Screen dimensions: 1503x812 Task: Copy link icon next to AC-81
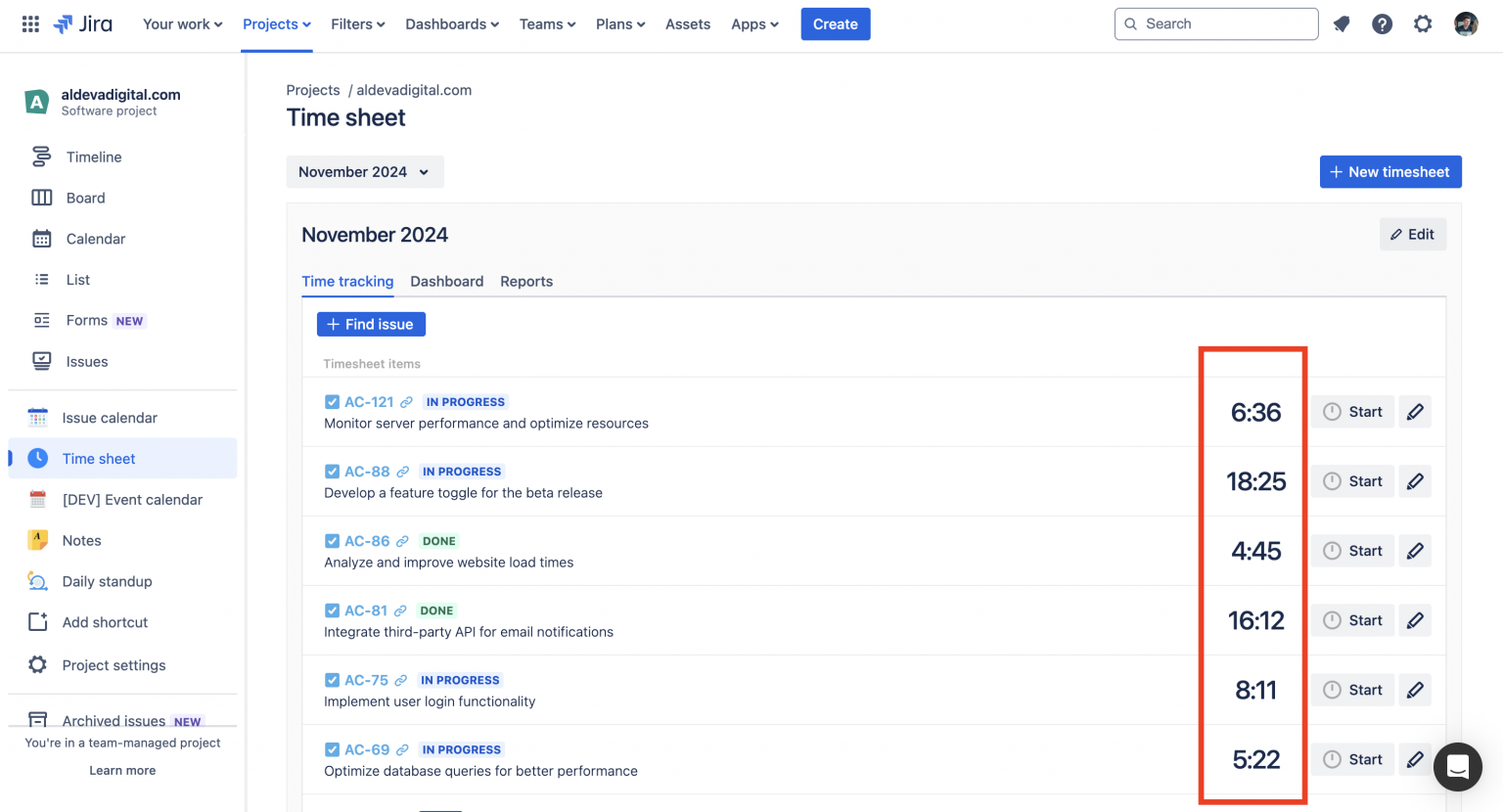[x=400, y=610]
